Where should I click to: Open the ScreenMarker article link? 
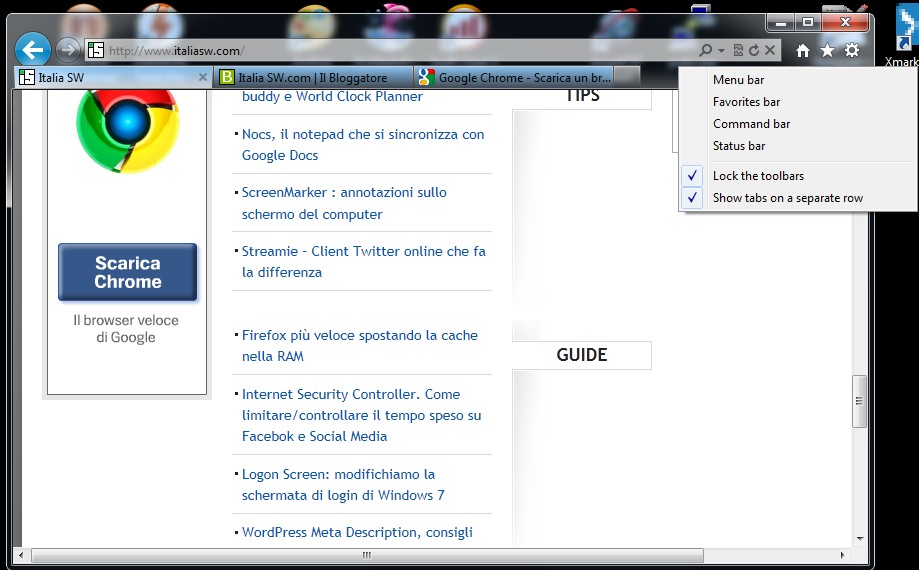click(x=344, y=203)
